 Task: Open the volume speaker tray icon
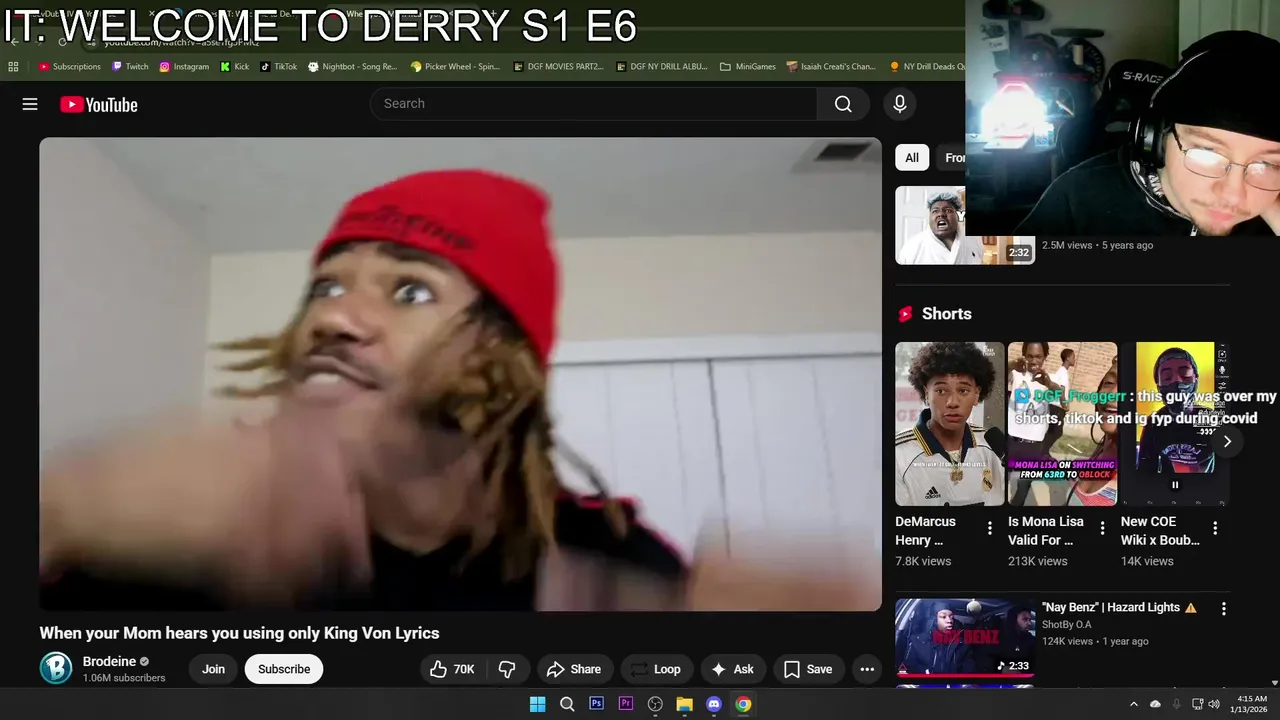[x=1214, y=704]
